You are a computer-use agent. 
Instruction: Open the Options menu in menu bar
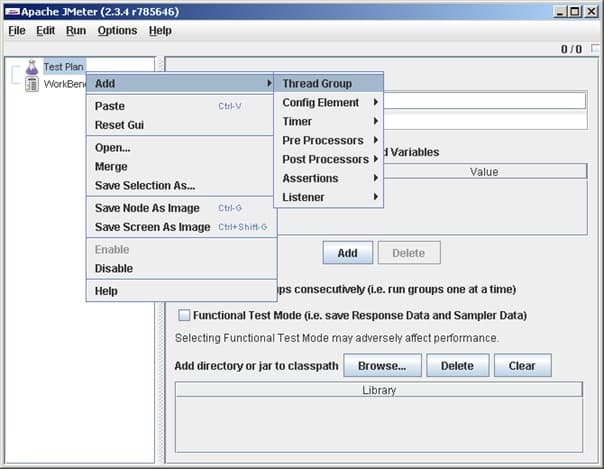click(x=117, y=30)
